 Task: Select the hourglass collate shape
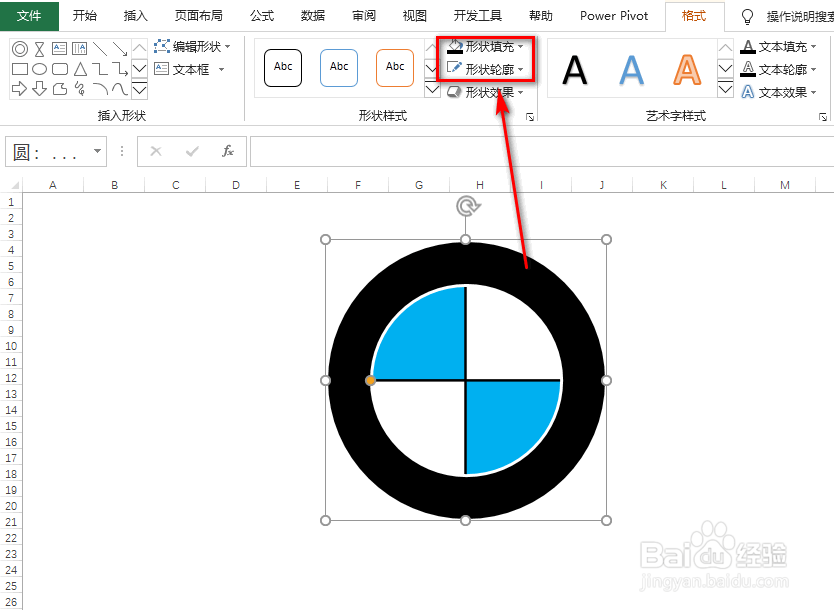[39, 49]
